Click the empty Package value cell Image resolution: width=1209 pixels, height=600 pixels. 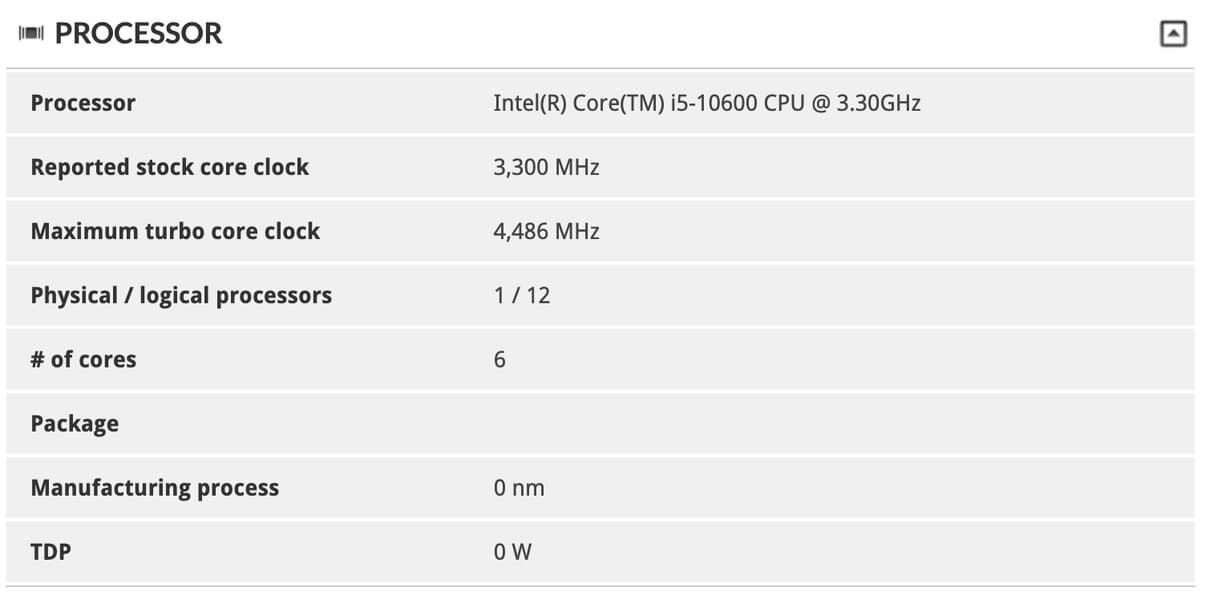[x=700, y=423]
